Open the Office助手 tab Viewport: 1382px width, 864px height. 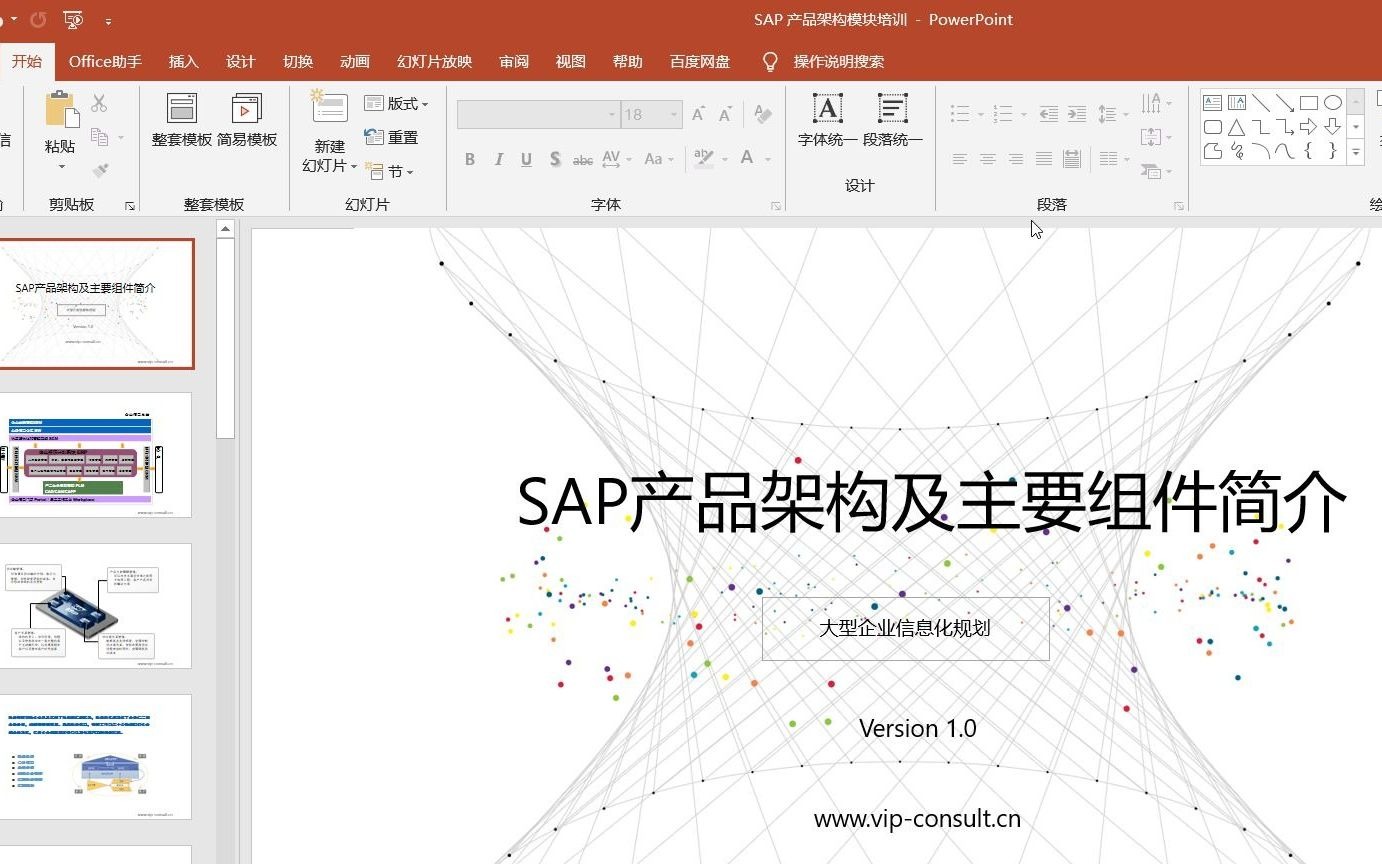105,61
